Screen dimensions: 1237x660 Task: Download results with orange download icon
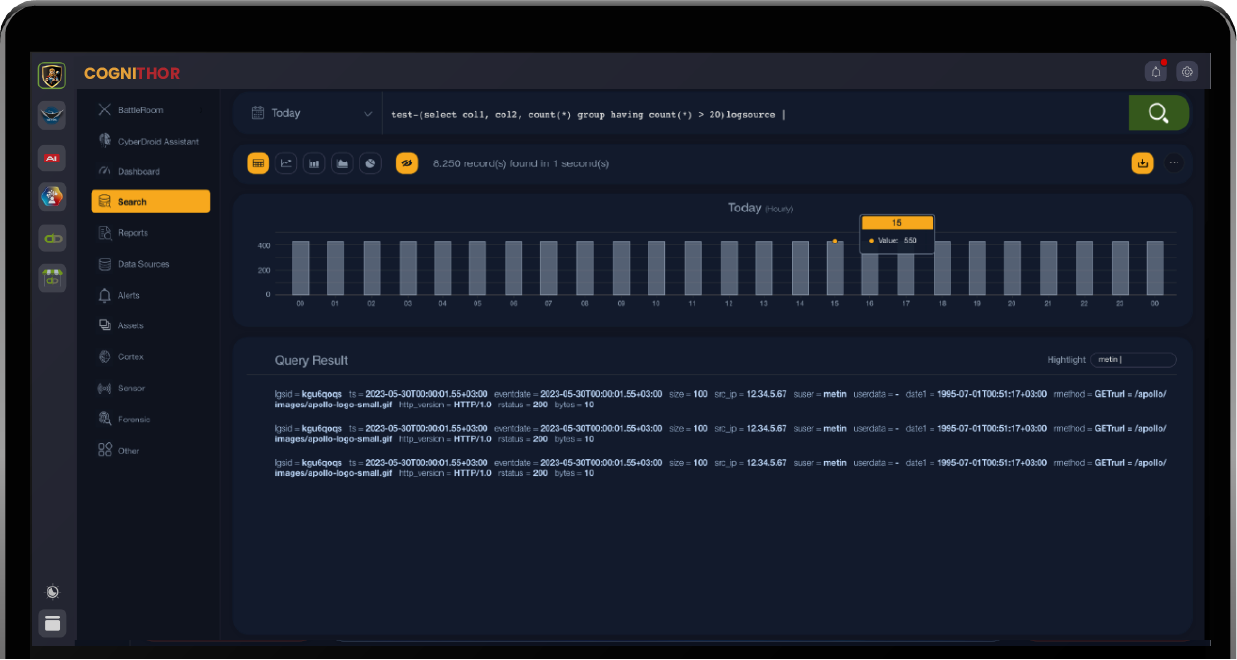pyautogui.click(x=1142, y=163)
